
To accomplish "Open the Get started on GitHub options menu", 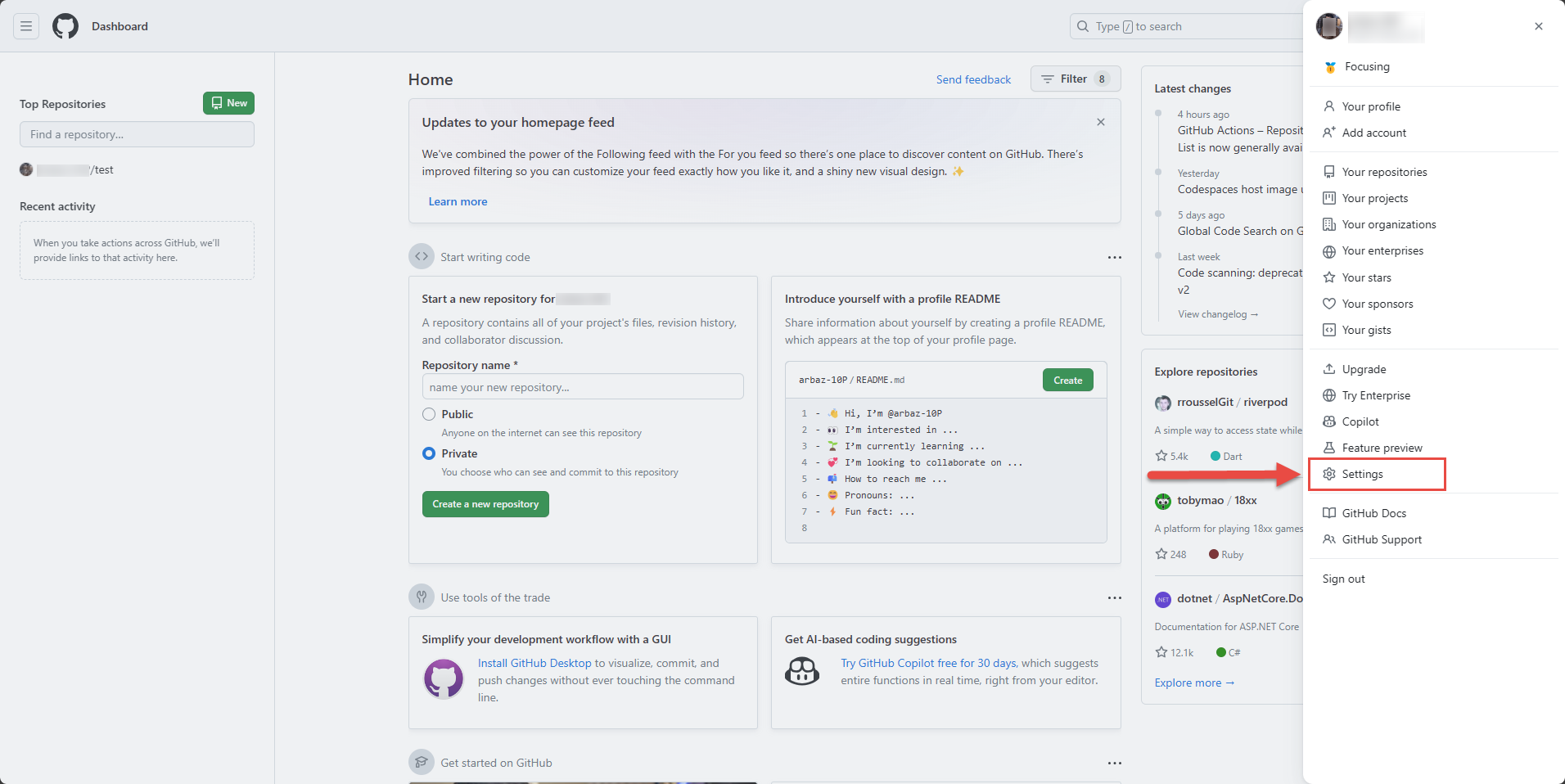I will [1114, 763].
